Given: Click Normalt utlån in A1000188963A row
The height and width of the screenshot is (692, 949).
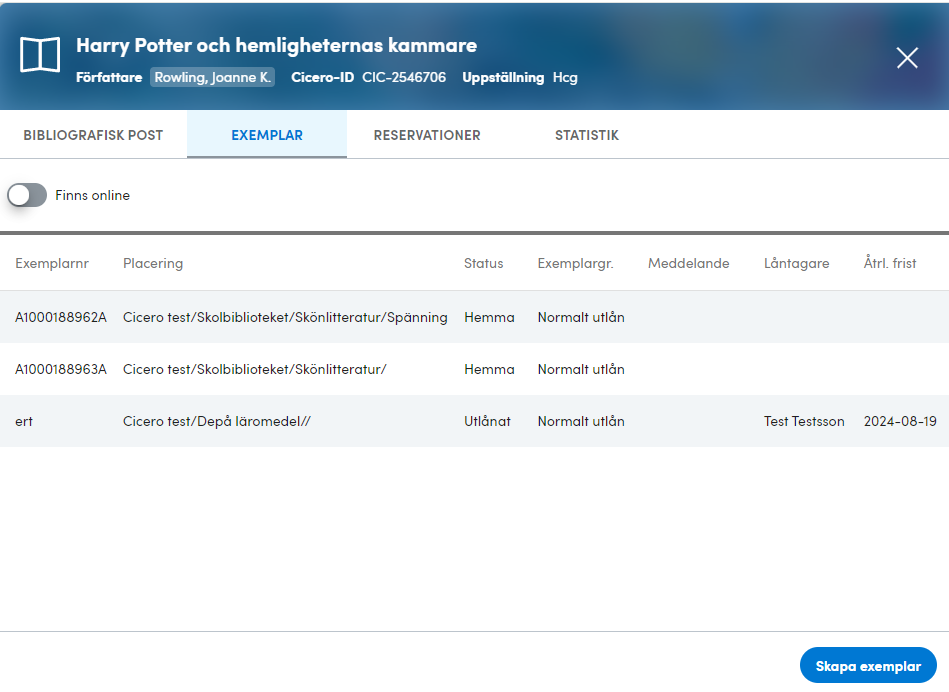Looking at the screenshot, I should pos(581,369).
